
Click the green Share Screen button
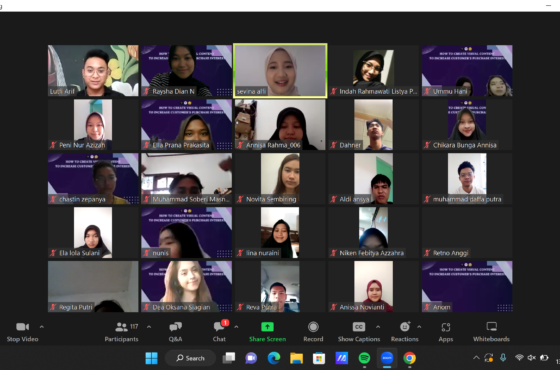(x=268, y=332)
